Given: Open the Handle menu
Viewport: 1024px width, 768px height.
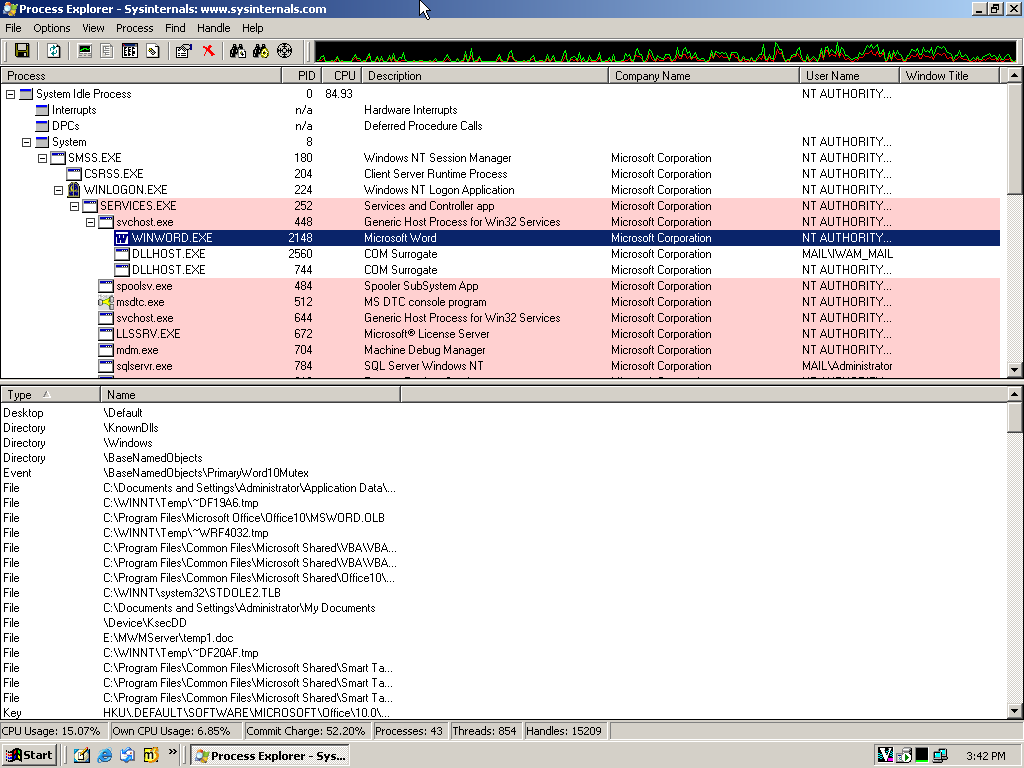Looking at the screenshot, I should [x=214, y=28].
